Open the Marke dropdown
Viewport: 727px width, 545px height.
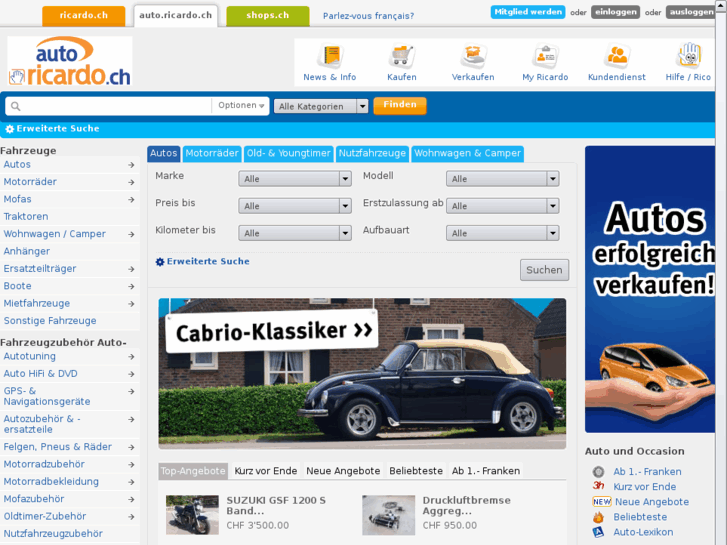coord(295,179)
